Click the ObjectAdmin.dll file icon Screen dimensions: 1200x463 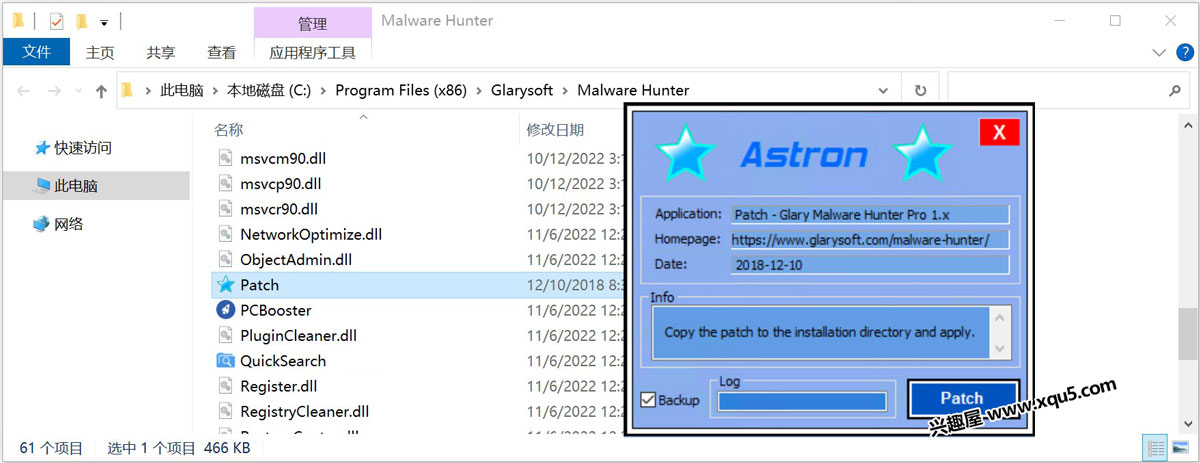(x=225, y=260)
